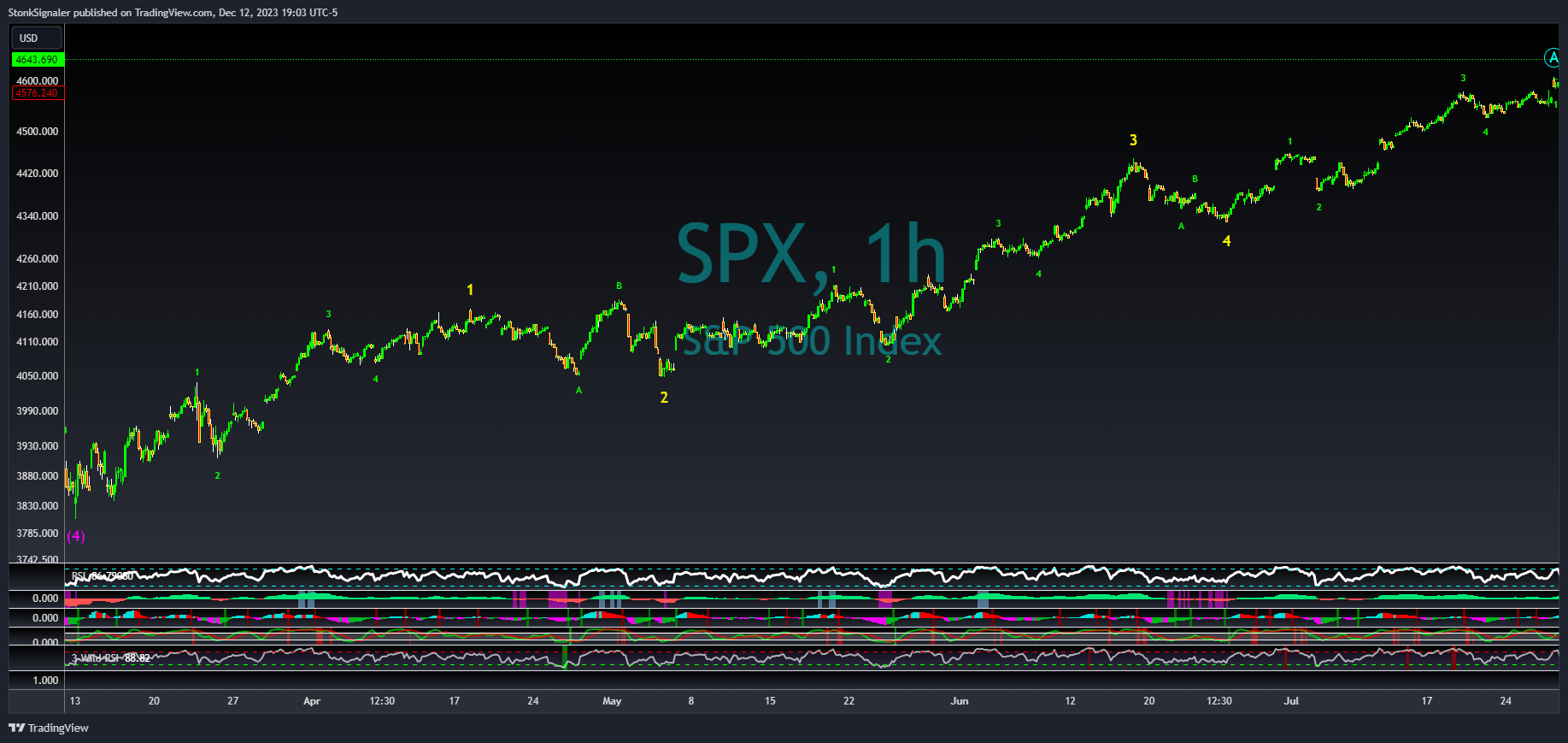Click the Apr date axis label
This screenshot has width=1568, height=743.
coord(312,701)
